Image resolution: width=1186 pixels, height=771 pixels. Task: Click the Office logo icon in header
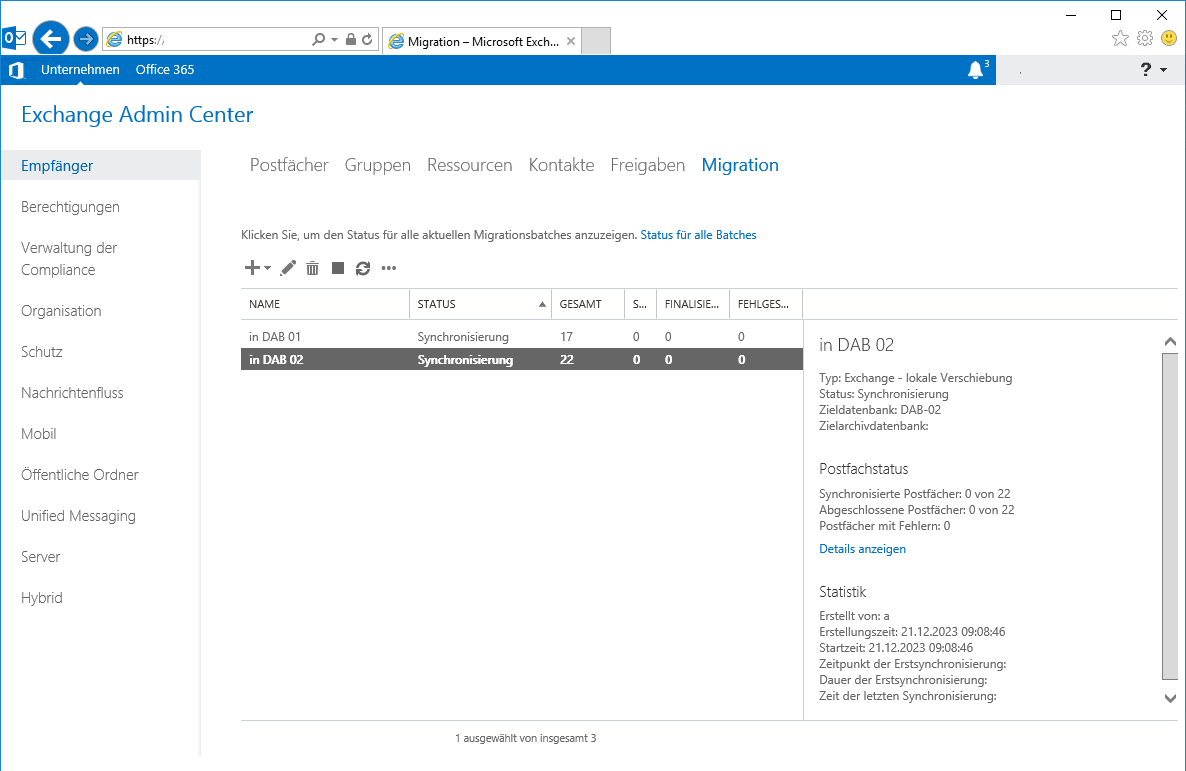click(x=16, y=70)
